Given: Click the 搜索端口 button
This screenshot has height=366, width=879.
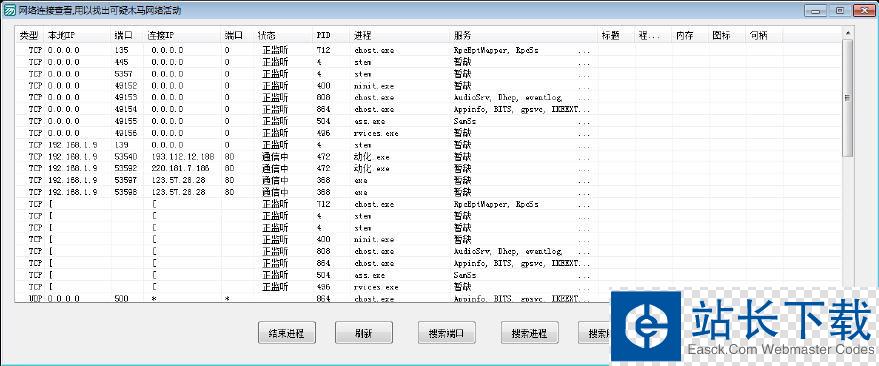Looking at the screenshot, I should [x=447, y=333].
